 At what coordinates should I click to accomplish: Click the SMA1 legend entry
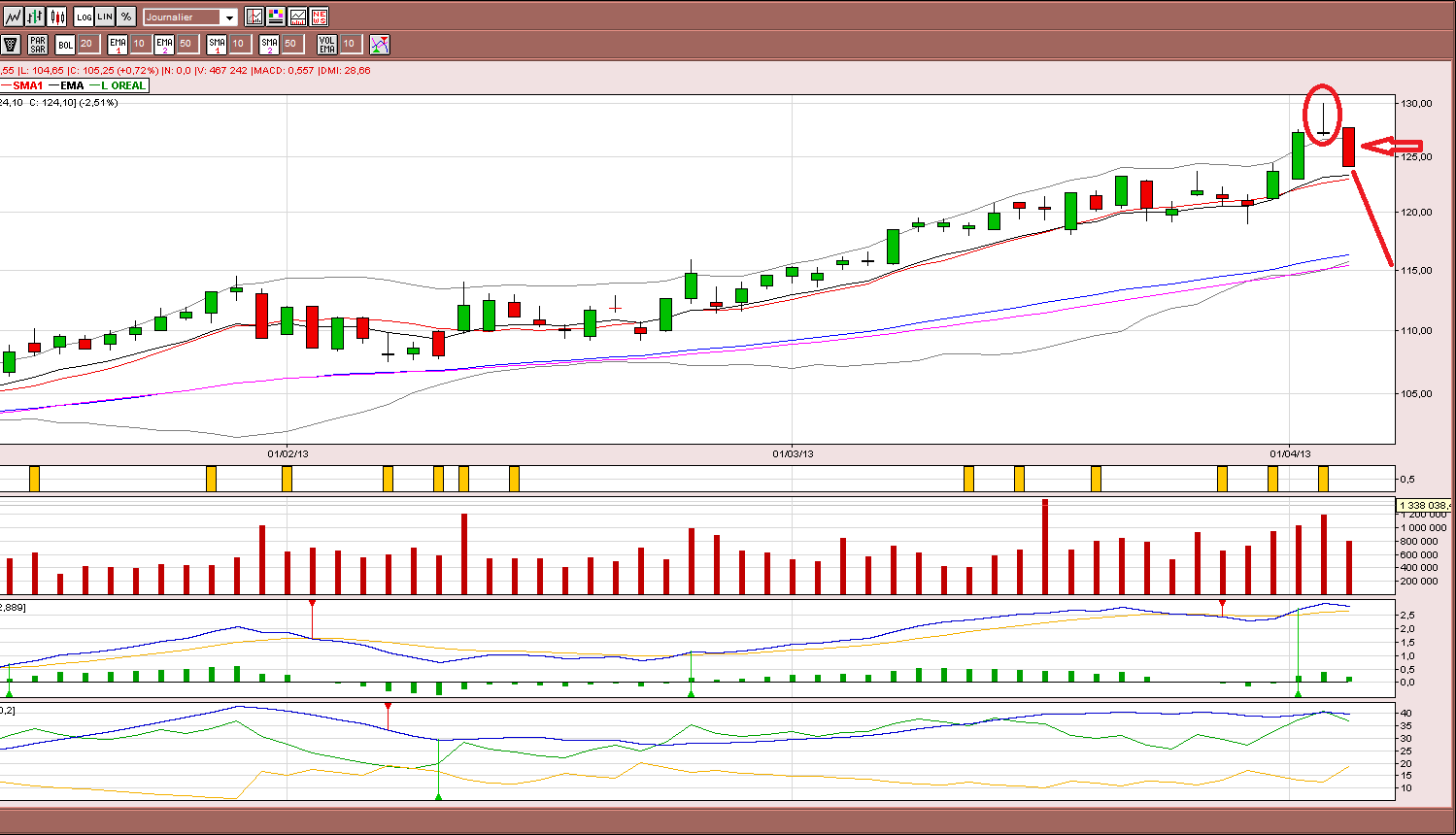pyautogui.click(x=21, y=86)
